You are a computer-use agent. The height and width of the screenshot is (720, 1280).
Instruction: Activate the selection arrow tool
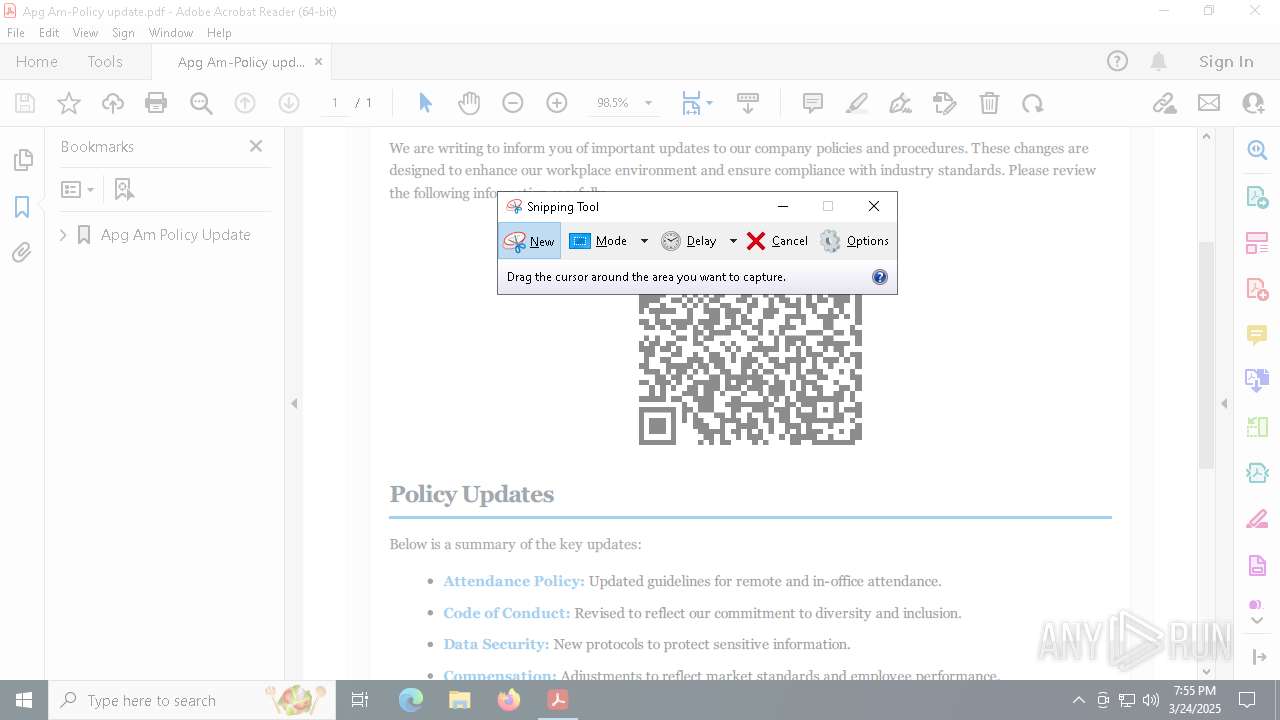click(x=425, y=103)
